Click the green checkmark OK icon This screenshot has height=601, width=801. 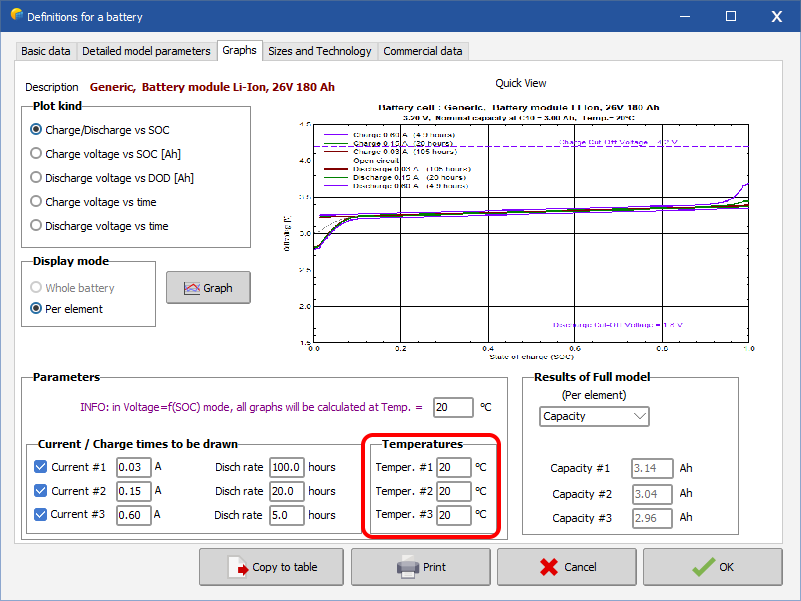point(703,567)
